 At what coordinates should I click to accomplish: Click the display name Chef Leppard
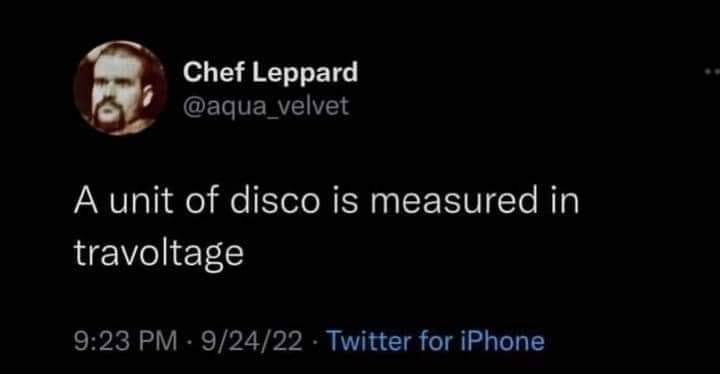(x=270, y=73)
